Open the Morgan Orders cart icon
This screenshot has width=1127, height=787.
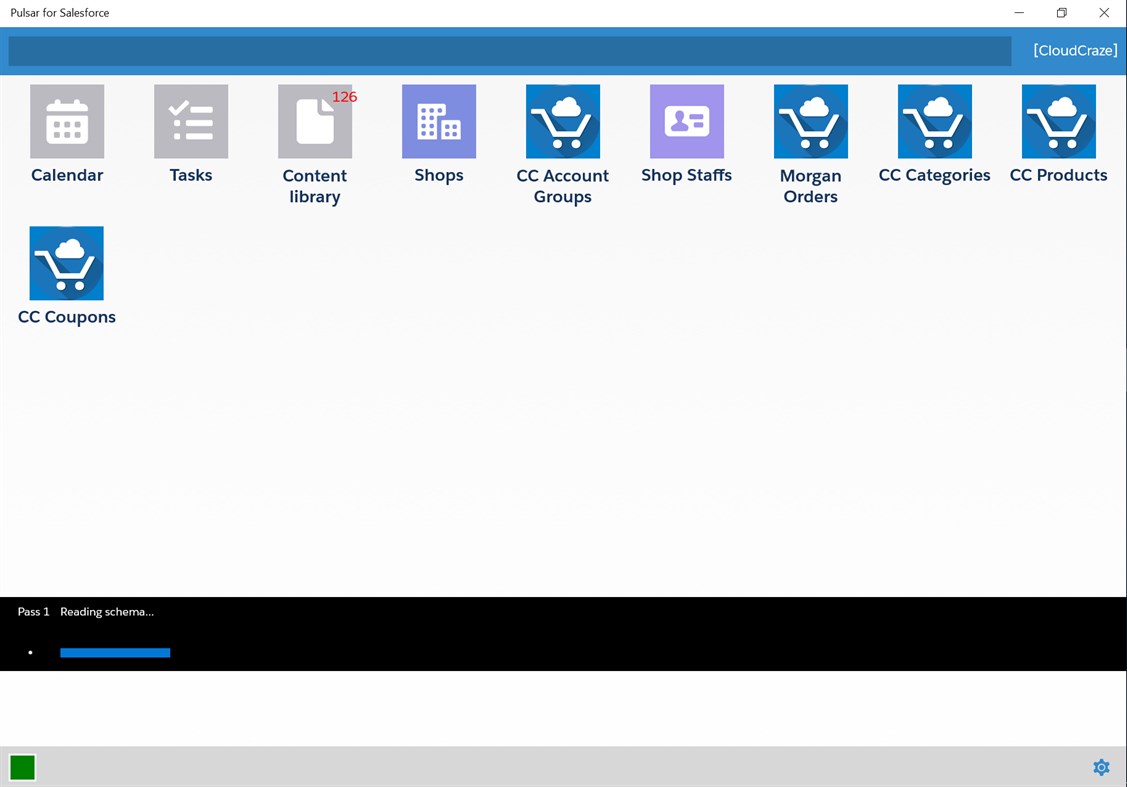810,120
